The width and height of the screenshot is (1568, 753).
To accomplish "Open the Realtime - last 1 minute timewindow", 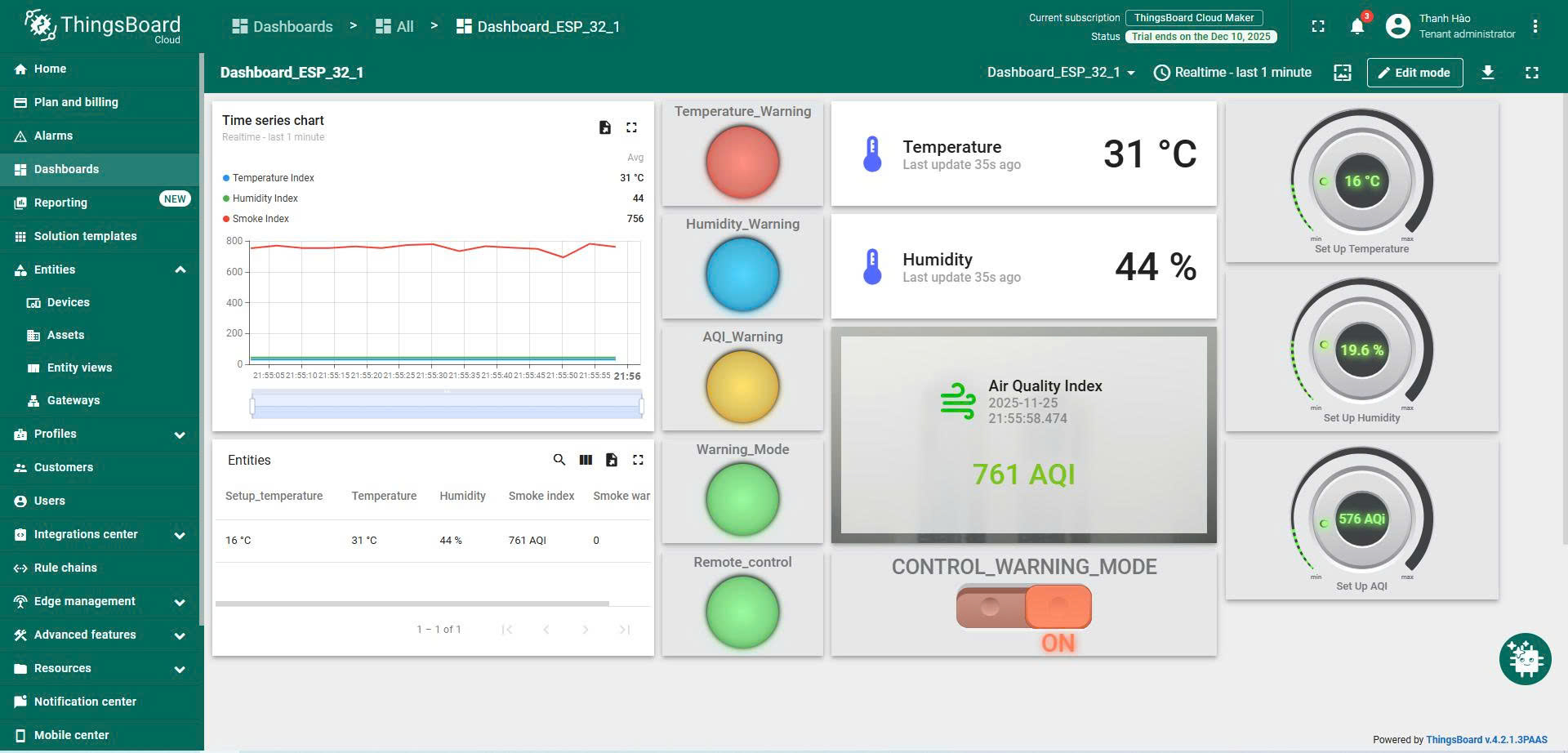I will click(x=1232, y=73).
